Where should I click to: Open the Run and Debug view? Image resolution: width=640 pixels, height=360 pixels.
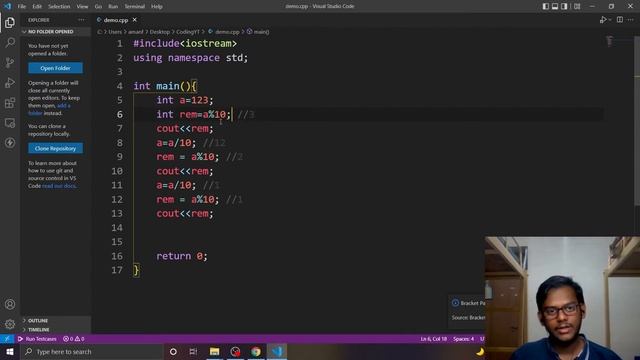pos(10,82)
